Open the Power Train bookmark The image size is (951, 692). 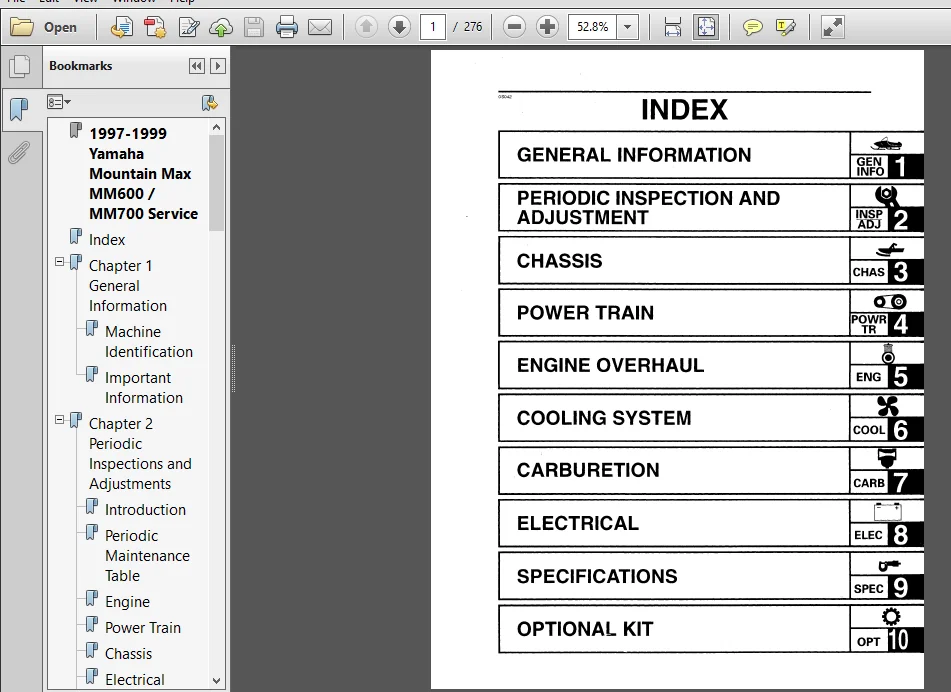tap(143, 628)
